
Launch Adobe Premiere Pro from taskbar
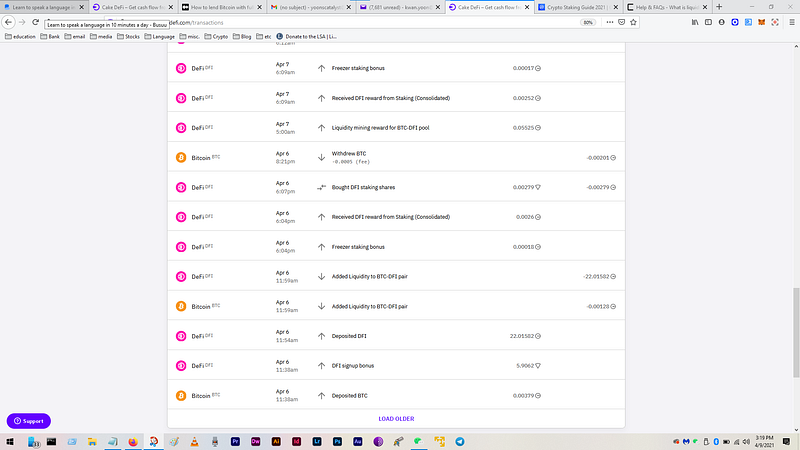[x=235, y=441]
